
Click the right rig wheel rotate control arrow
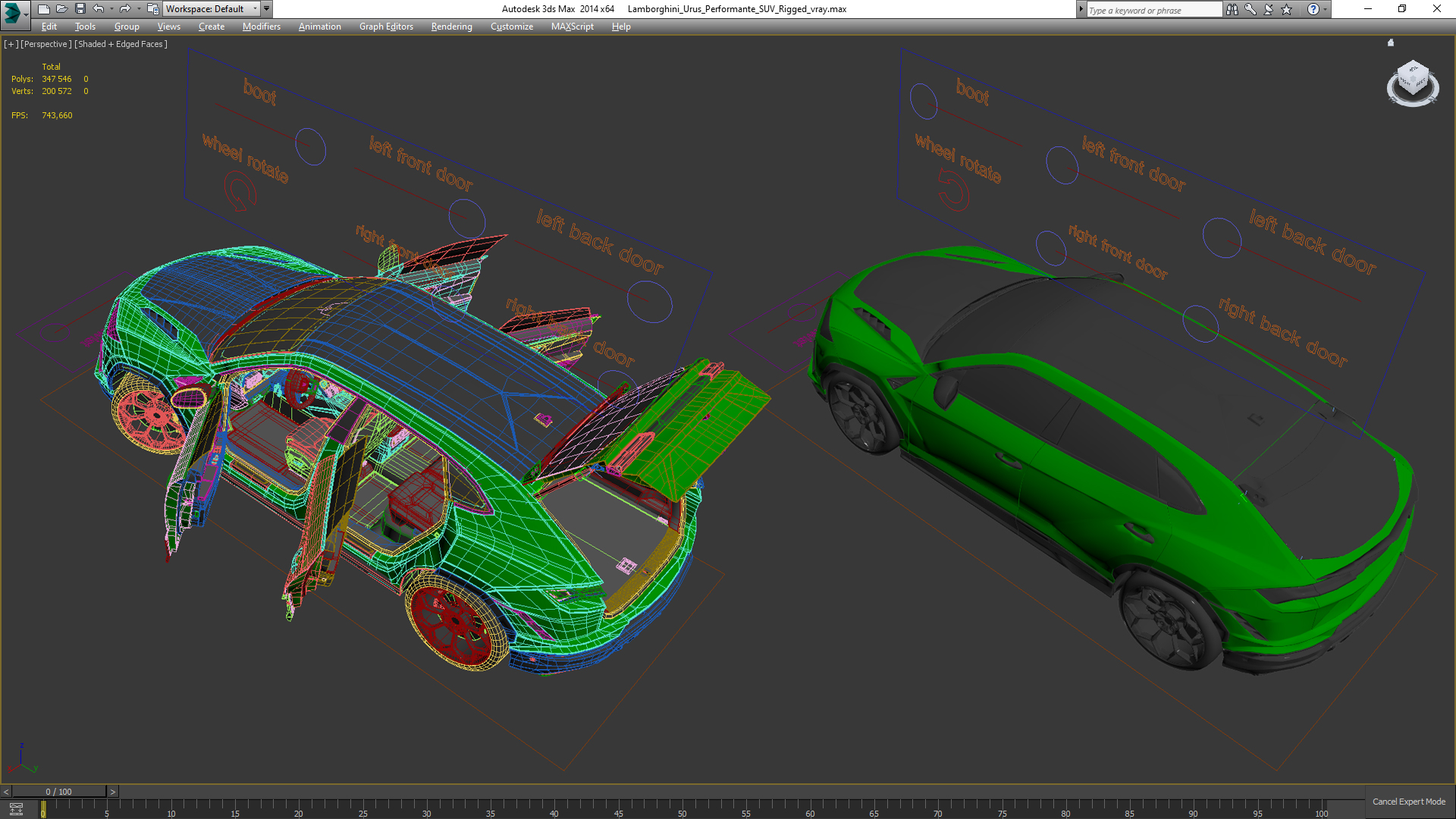click(x=953, y=190)
